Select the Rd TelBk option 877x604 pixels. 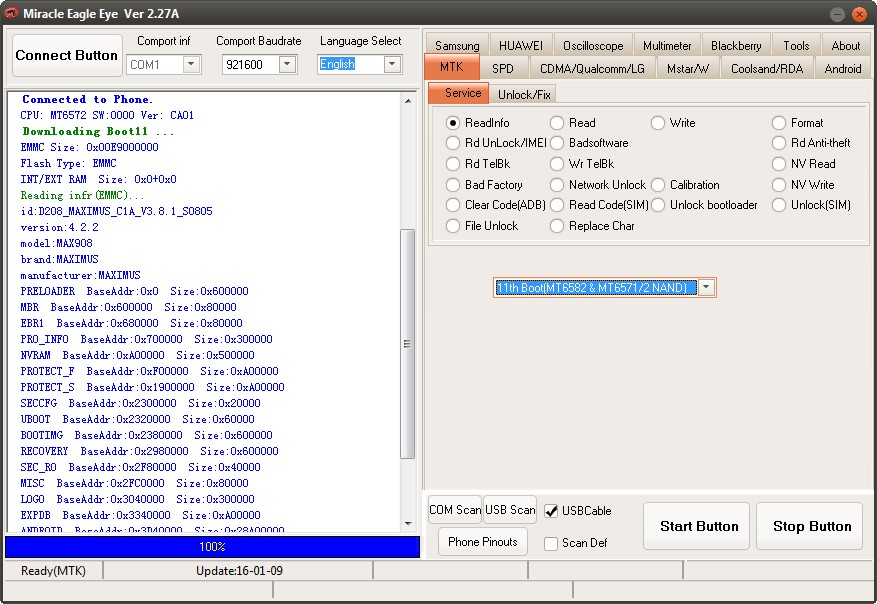coord(453,164)
